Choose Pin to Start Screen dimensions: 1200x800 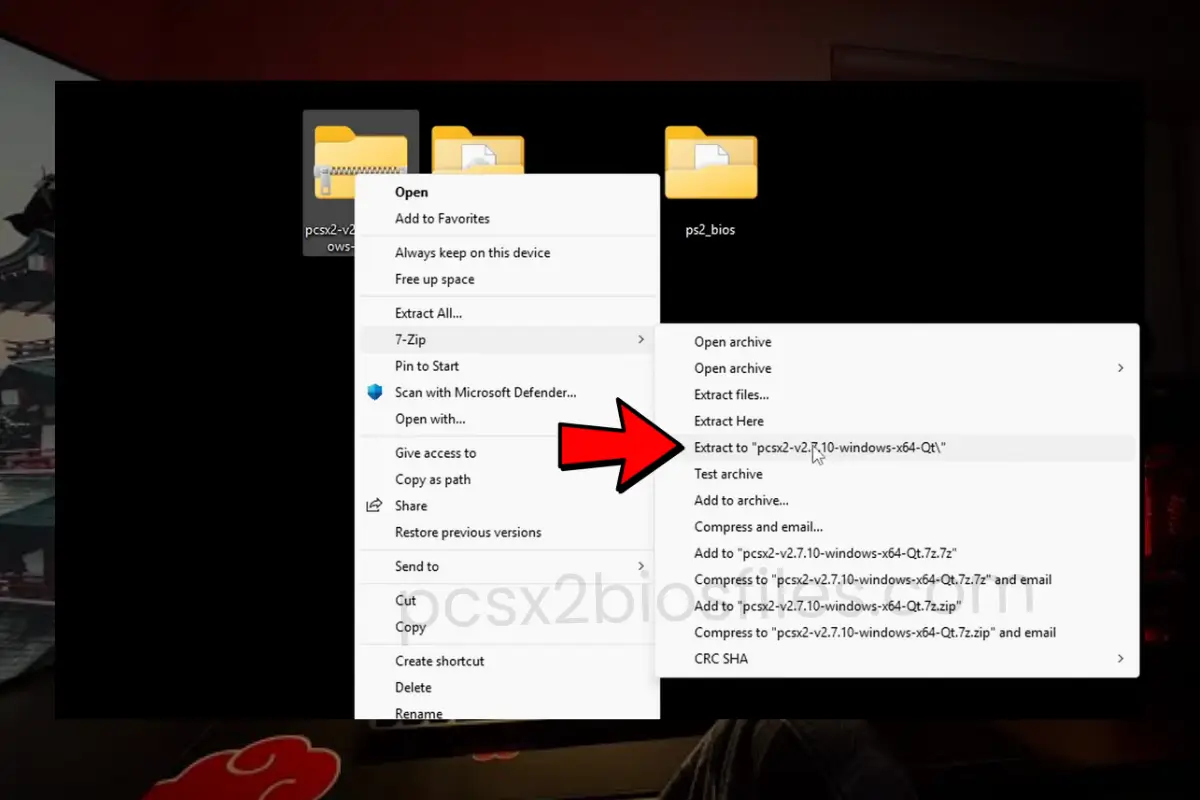tap(427, 366)
